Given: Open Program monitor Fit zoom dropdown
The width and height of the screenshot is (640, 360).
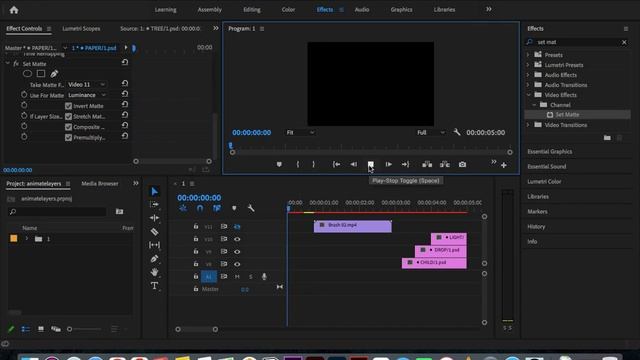Looking at the screenshot, I should tap(300, 133).
